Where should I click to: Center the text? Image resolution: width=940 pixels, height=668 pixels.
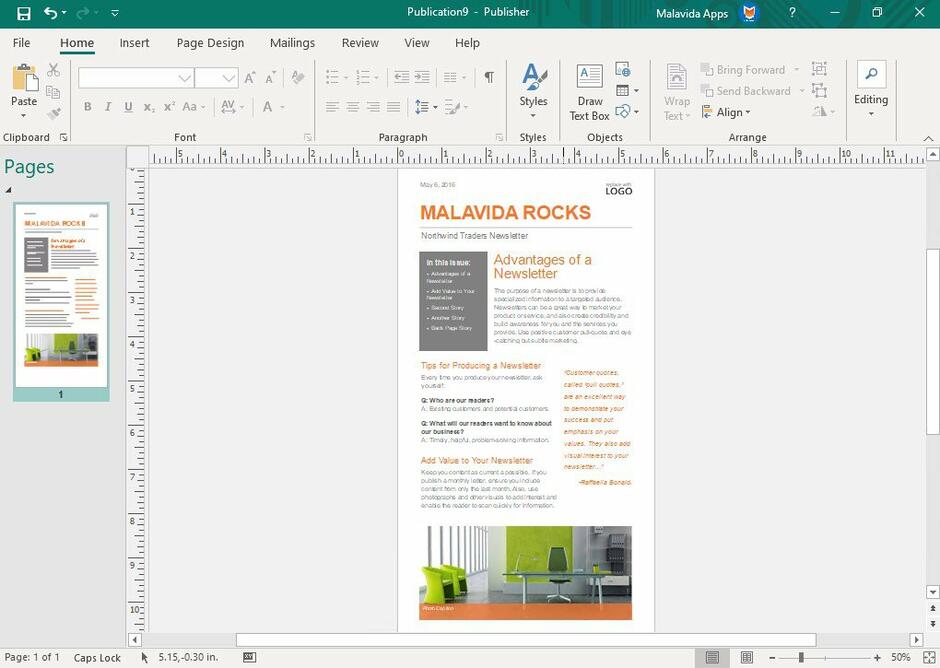[x=352, y=107]
